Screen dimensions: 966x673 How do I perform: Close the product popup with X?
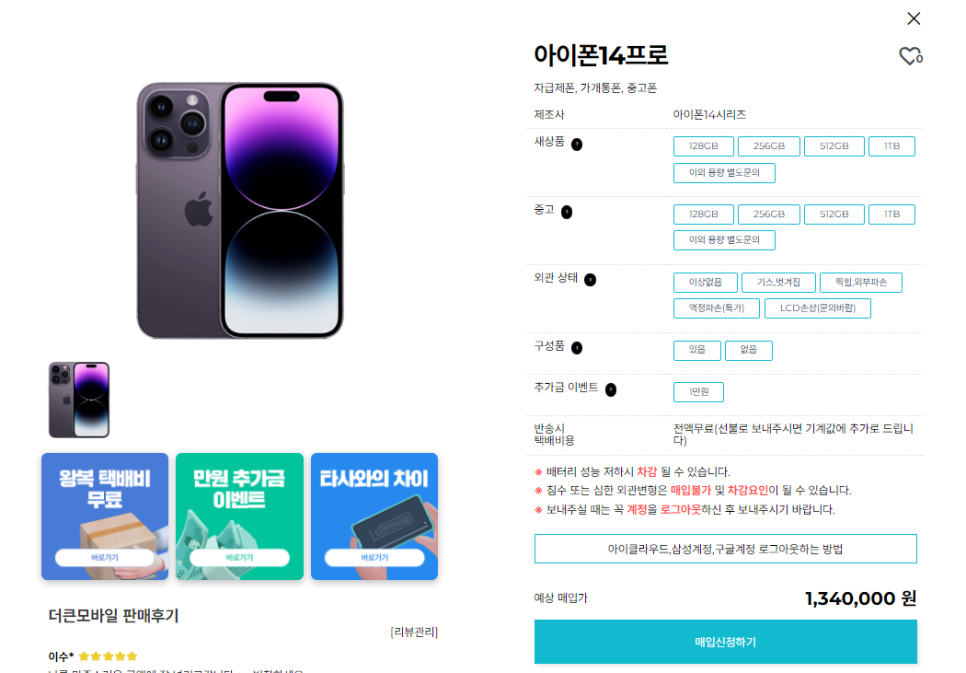(914, 18)
